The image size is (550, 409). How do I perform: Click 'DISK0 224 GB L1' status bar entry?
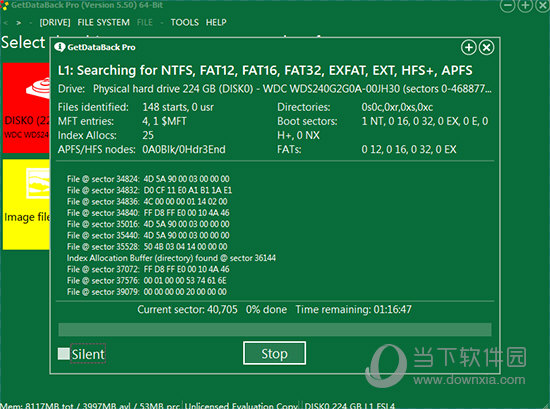click(349, 405)
